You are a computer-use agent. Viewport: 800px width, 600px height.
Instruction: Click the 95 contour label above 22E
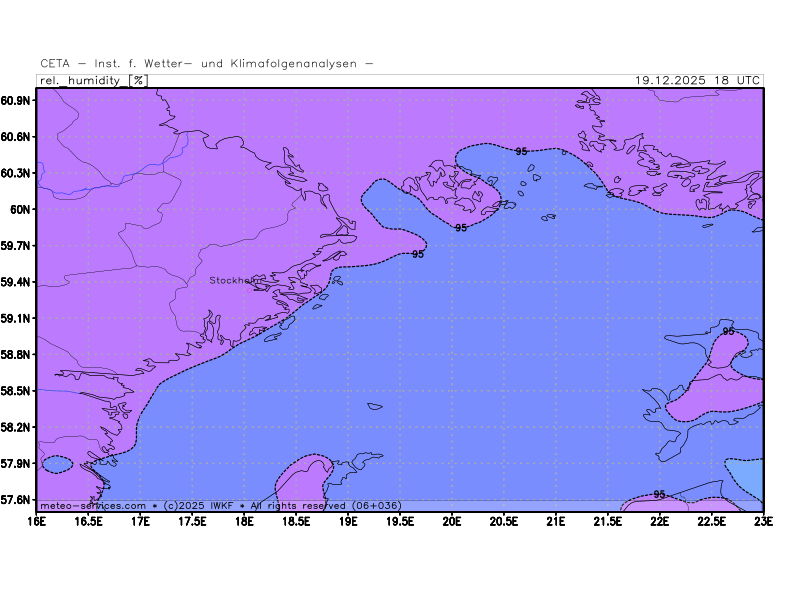click(x=659, y=494)
